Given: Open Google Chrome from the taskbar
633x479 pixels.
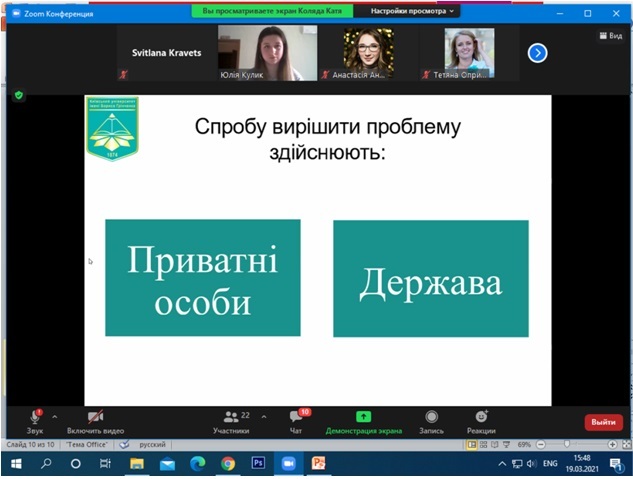Looking at the screenshot, I should click(x=227, y=464).
